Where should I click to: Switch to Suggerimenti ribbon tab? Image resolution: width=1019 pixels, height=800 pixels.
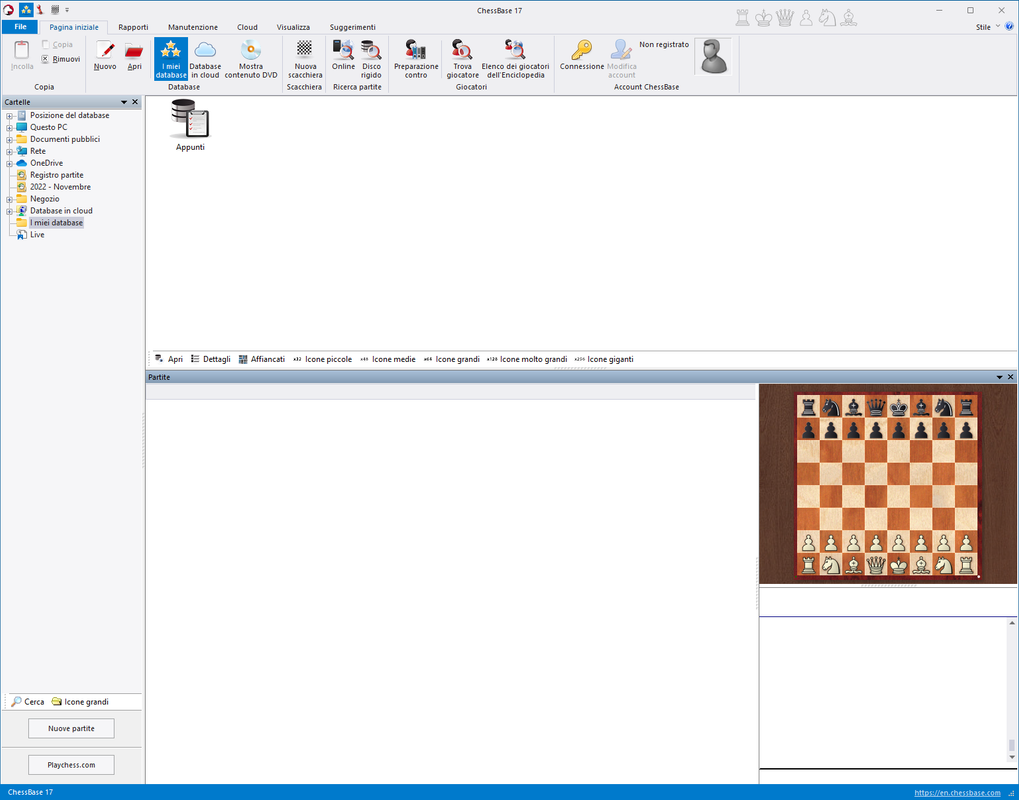pos(352,27)
